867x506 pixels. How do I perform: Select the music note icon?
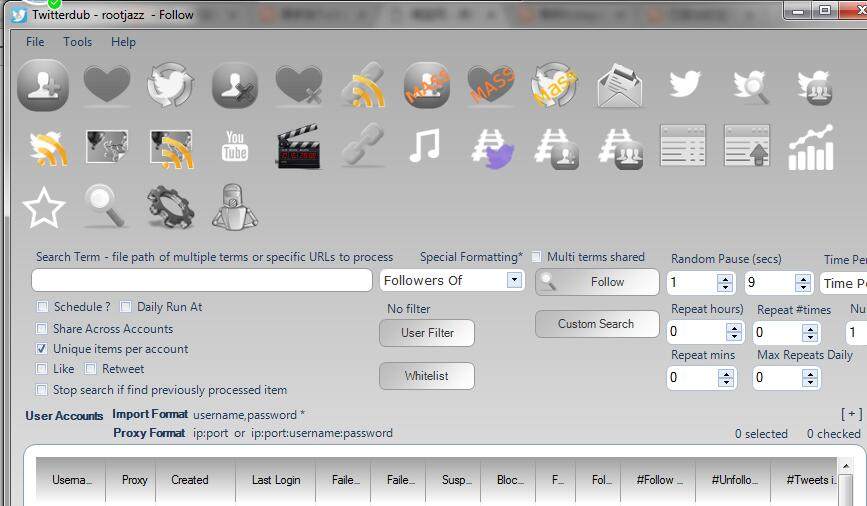point(425,145)
